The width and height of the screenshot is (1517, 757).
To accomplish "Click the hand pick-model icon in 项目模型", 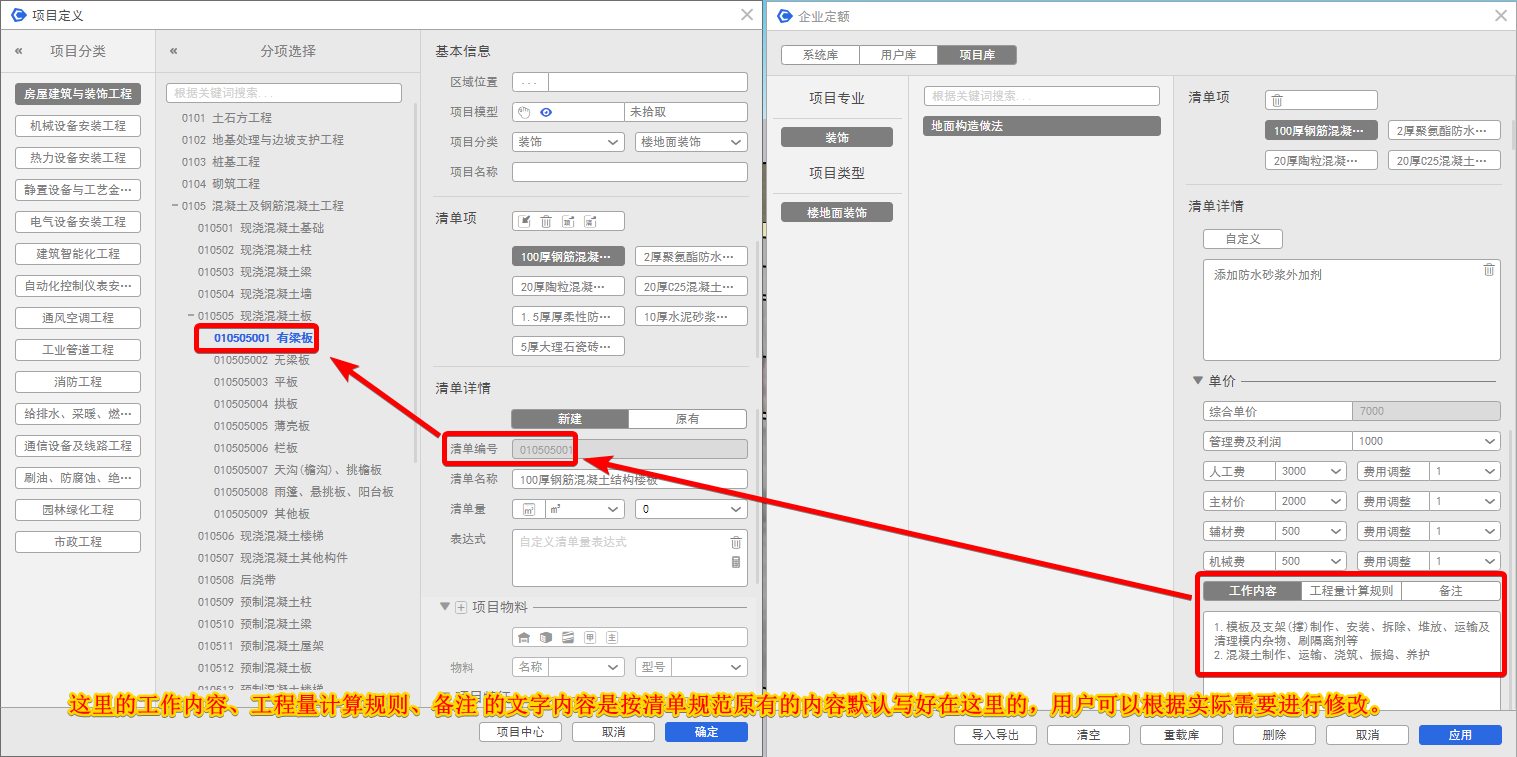I will point(525,112).
